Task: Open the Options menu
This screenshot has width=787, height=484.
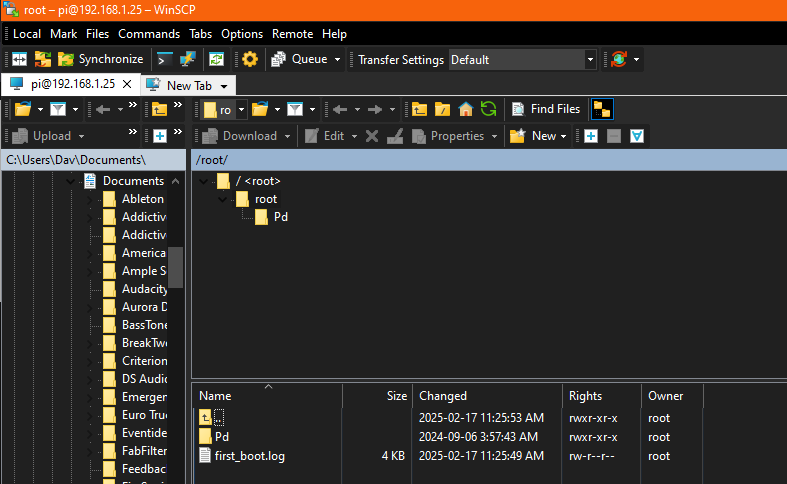Action: (x=242, y=34)
